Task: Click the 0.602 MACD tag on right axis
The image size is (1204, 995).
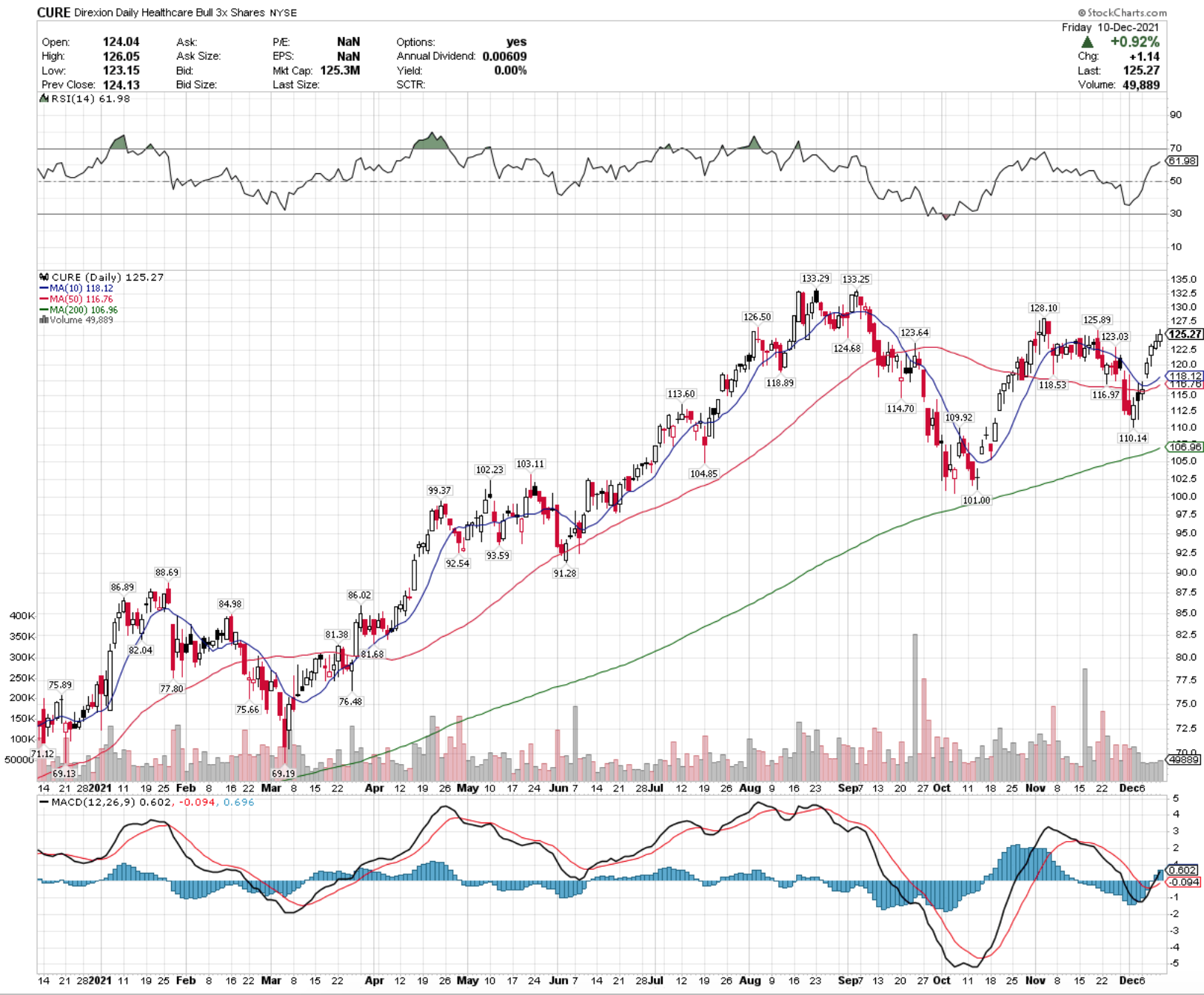Action: pos(1182,871)
